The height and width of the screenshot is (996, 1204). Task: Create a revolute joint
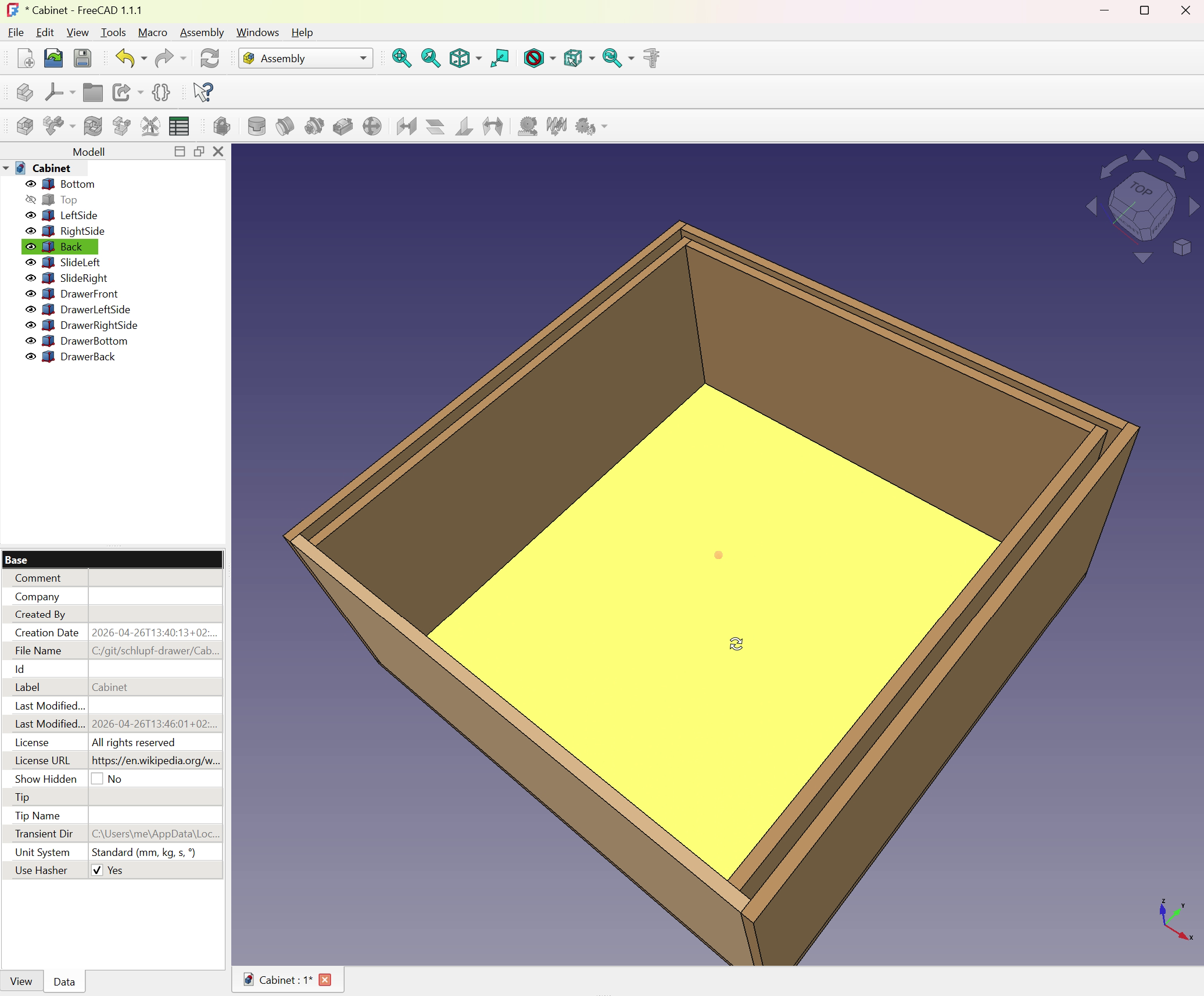coord(285,126)
